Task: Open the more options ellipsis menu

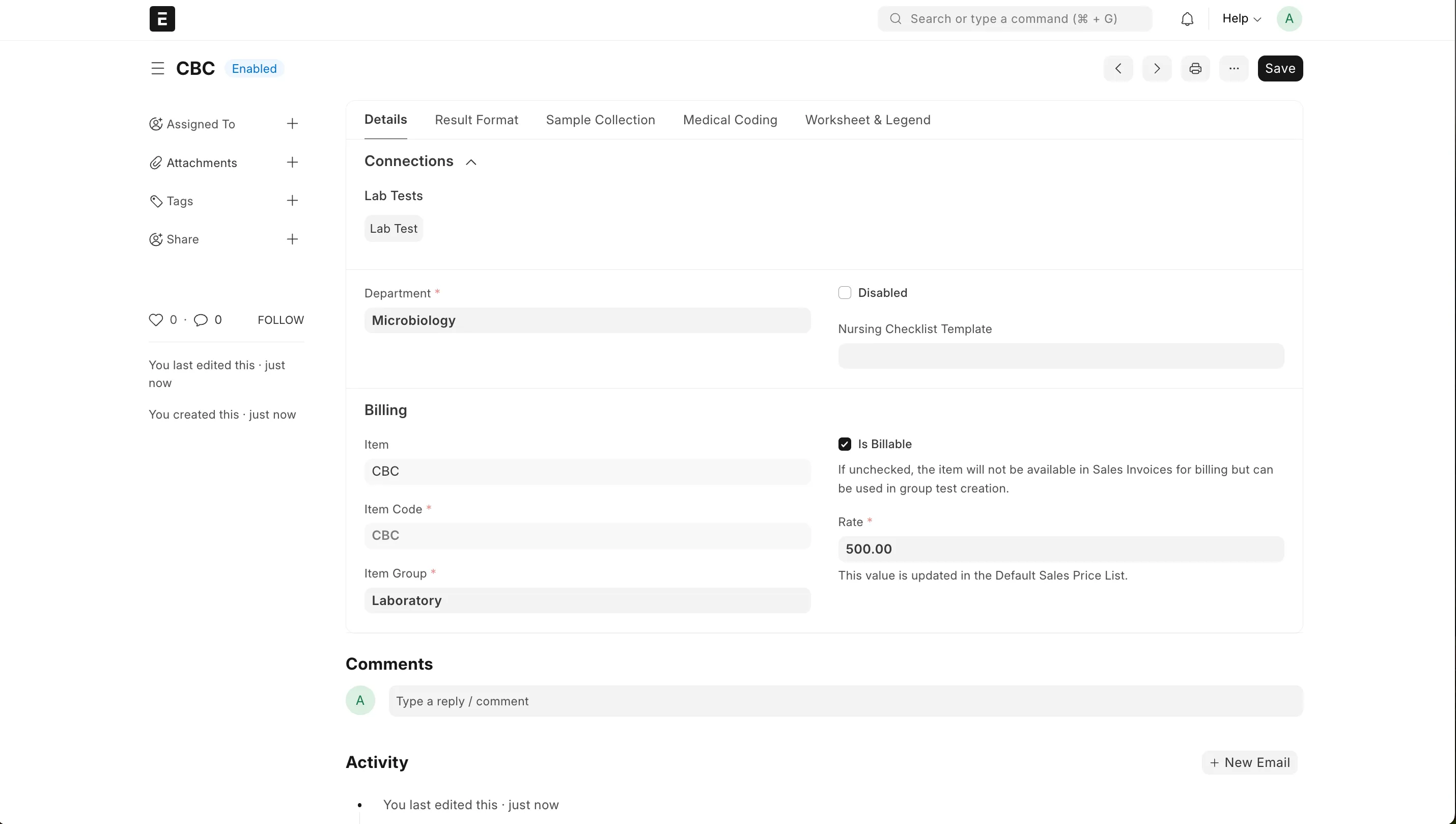Action: (x=1234, y=68)
